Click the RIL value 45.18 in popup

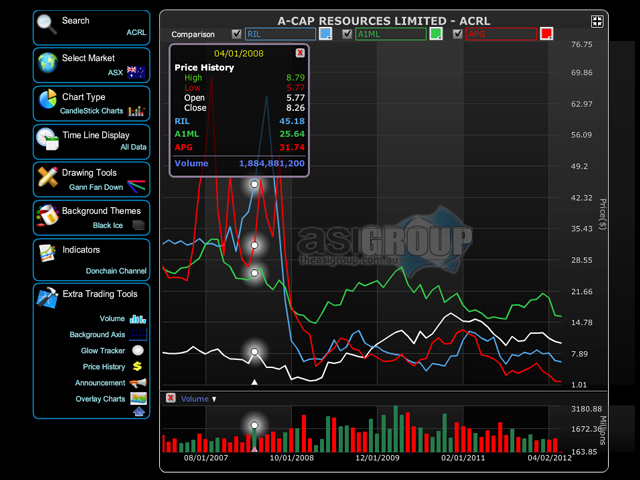292,121
